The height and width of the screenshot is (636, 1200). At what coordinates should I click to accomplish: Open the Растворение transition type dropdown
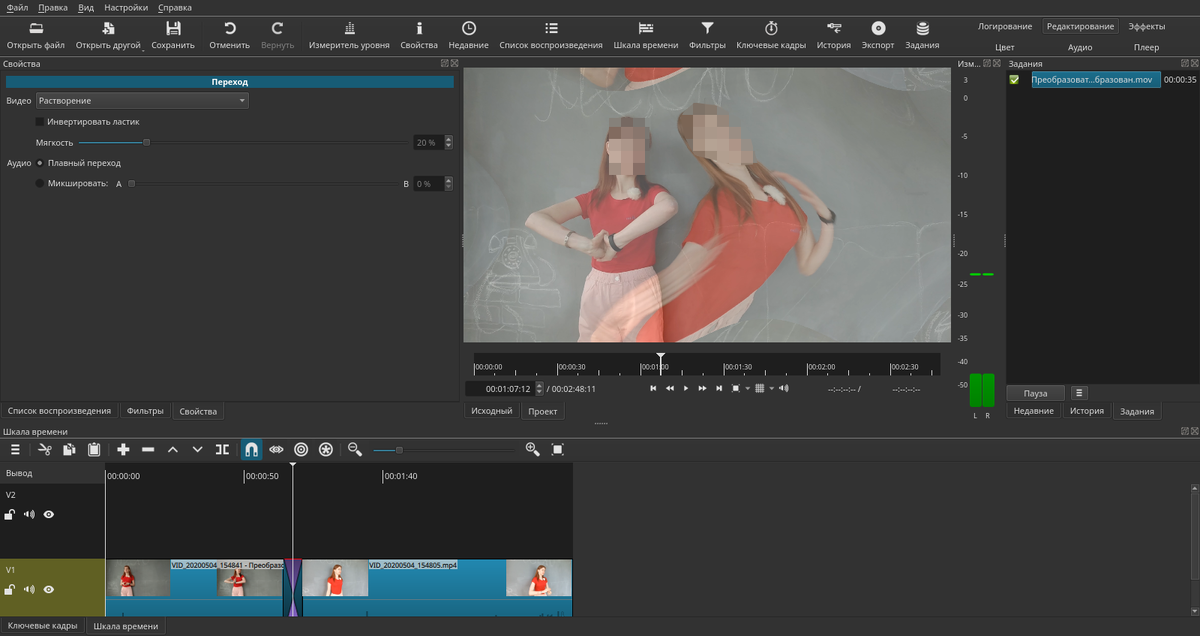tap(142, 100)
